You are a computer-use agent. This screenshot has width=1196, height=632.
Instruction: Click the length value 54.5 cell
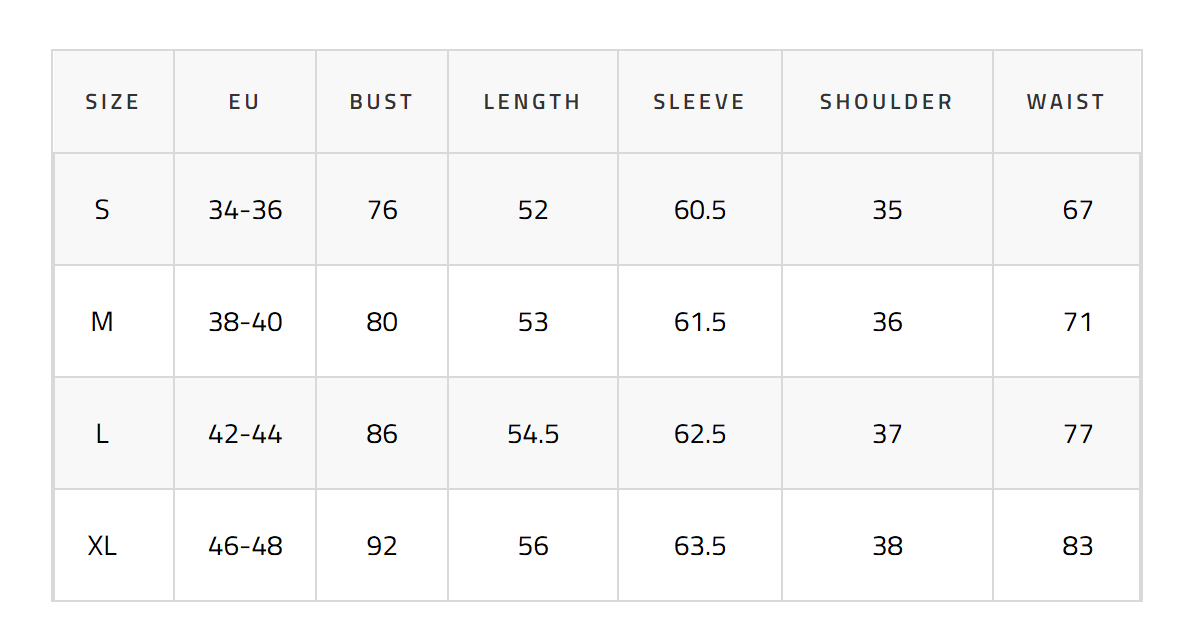click(x=533, y=434)
